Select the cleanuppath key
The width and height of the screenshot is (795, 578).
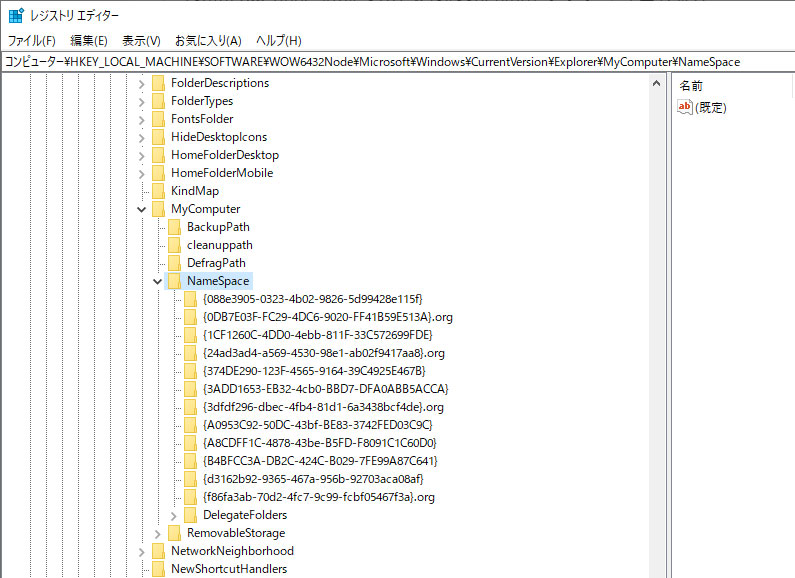(220, 245)
